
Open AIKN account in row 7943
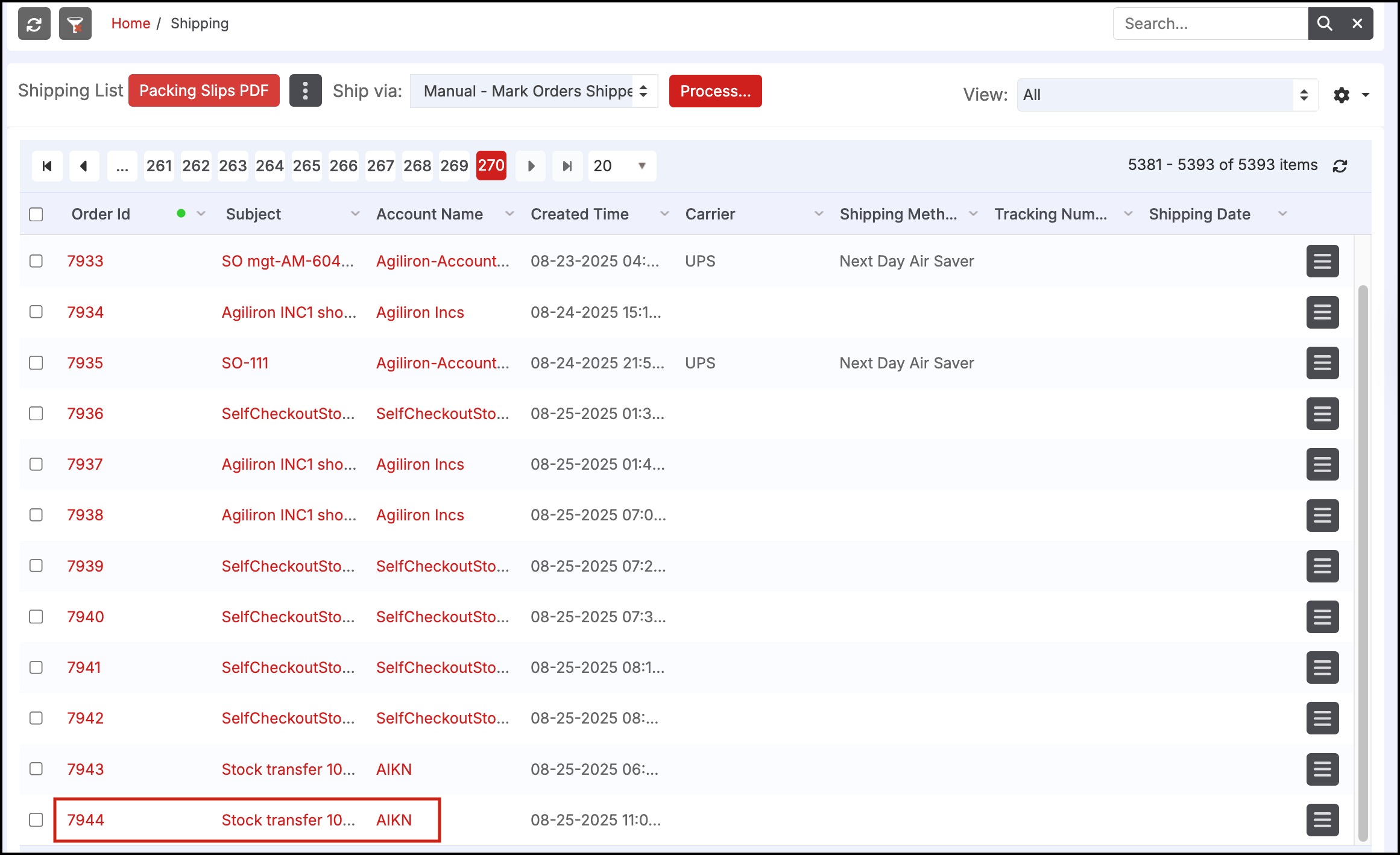pyautogui.click(x=394, y=769)
